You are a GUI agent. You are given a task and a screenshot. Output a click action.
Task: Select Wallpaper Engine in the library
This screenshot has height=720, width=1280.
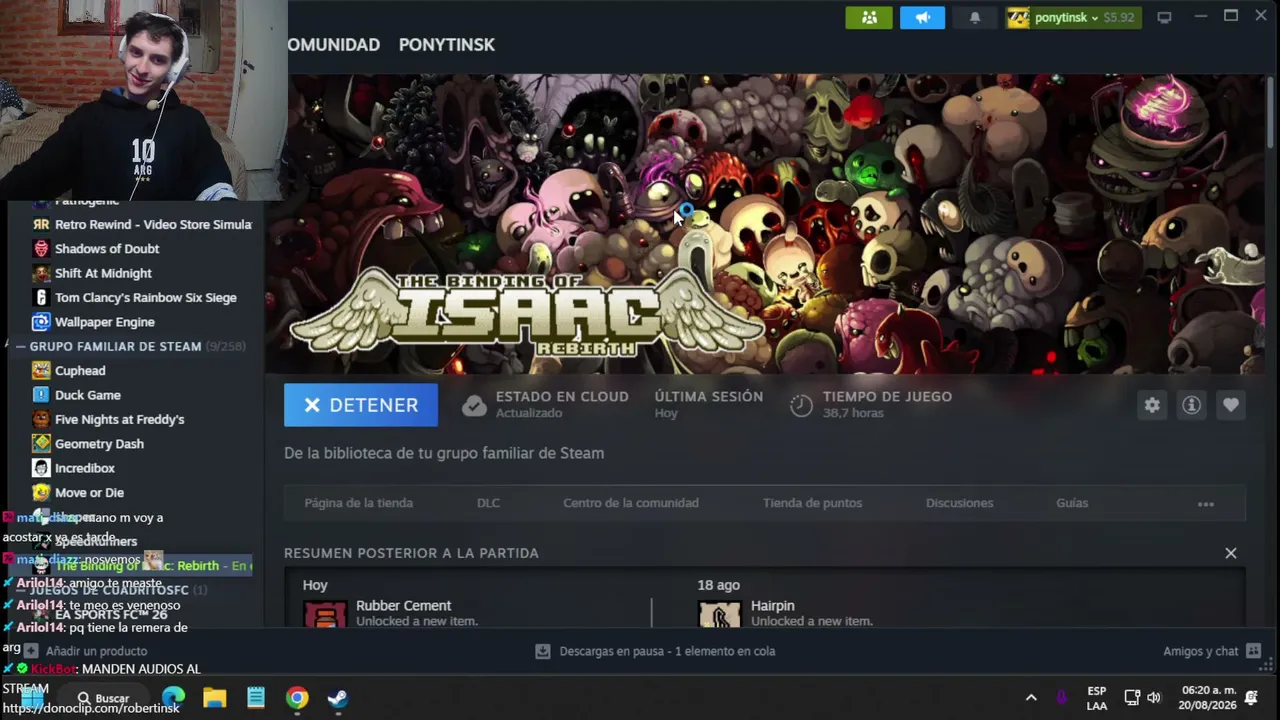(x=105, y=322)
